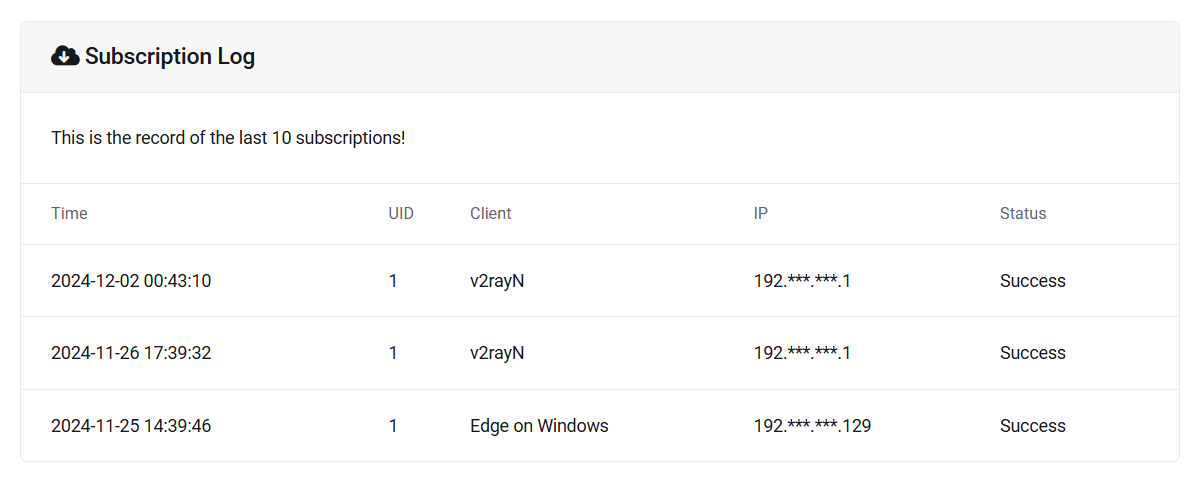Click the UID value in the Edge row
The height and width of the screenshot is (483, 1196).
pos(393,426)
